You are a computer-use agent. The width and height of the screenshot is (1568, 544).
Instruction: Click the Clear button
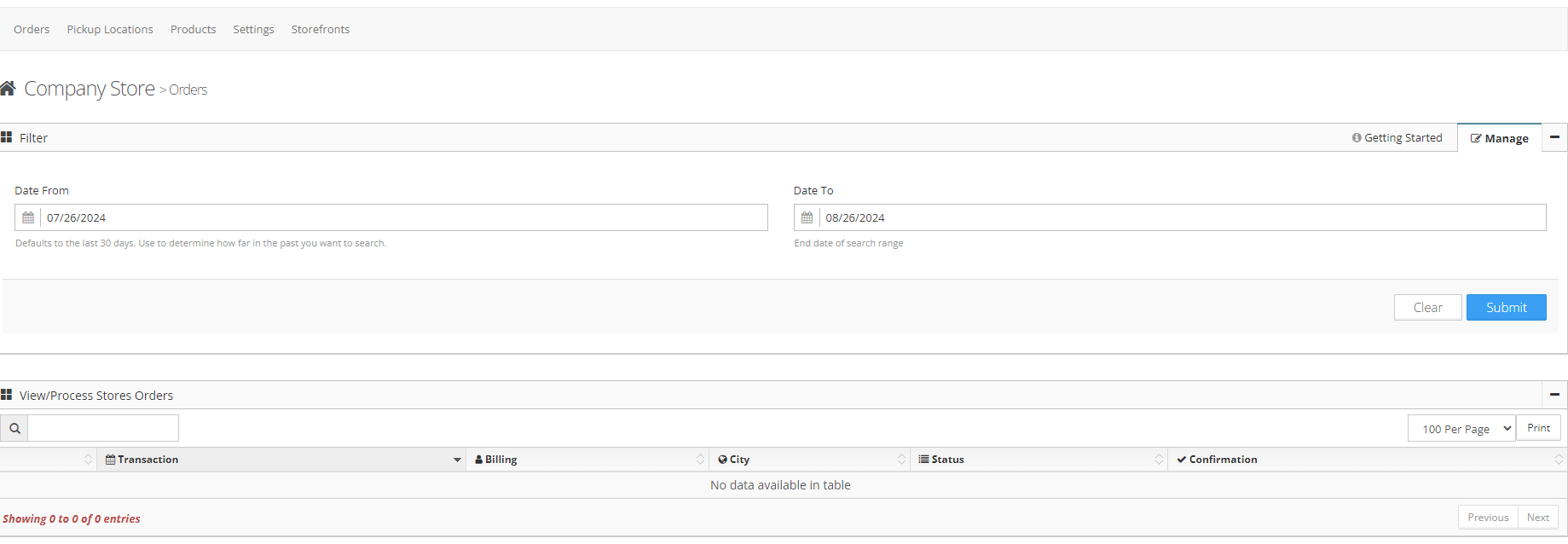click(1427, 308)
